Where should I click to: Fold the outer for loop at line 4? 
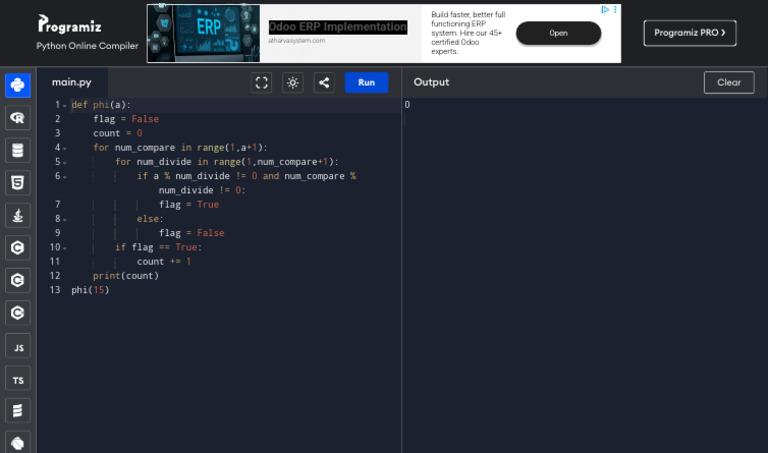[65, 148]
